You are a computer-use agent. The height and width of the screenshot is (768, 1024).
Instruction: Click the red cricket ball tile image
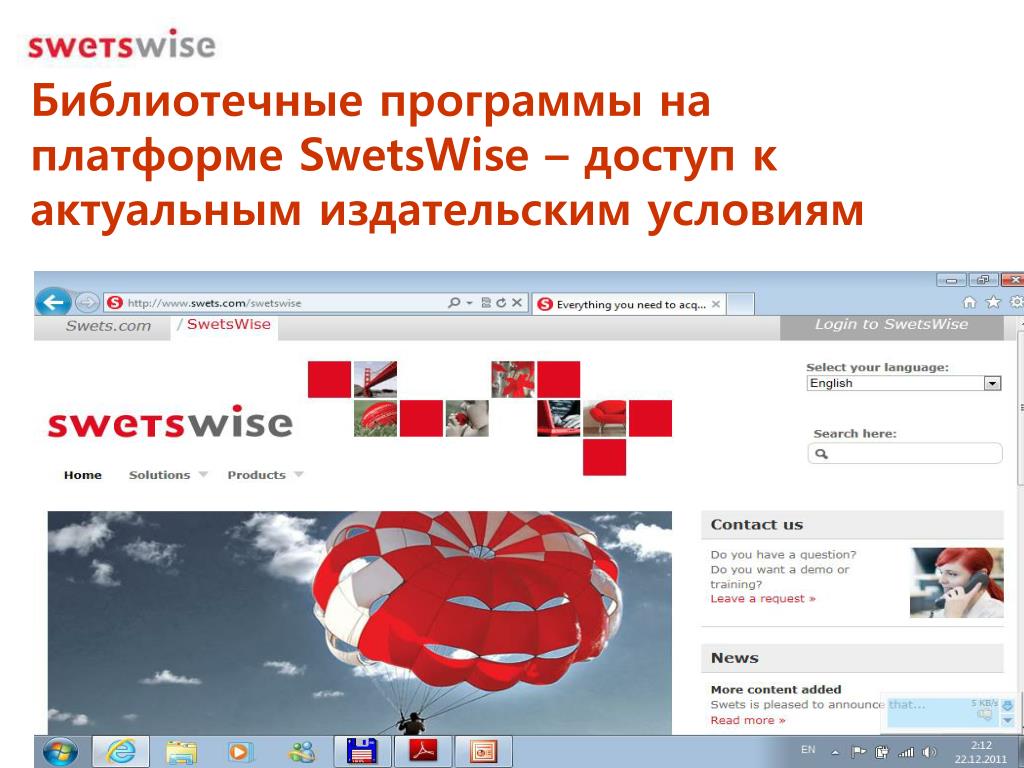point(376,419)
